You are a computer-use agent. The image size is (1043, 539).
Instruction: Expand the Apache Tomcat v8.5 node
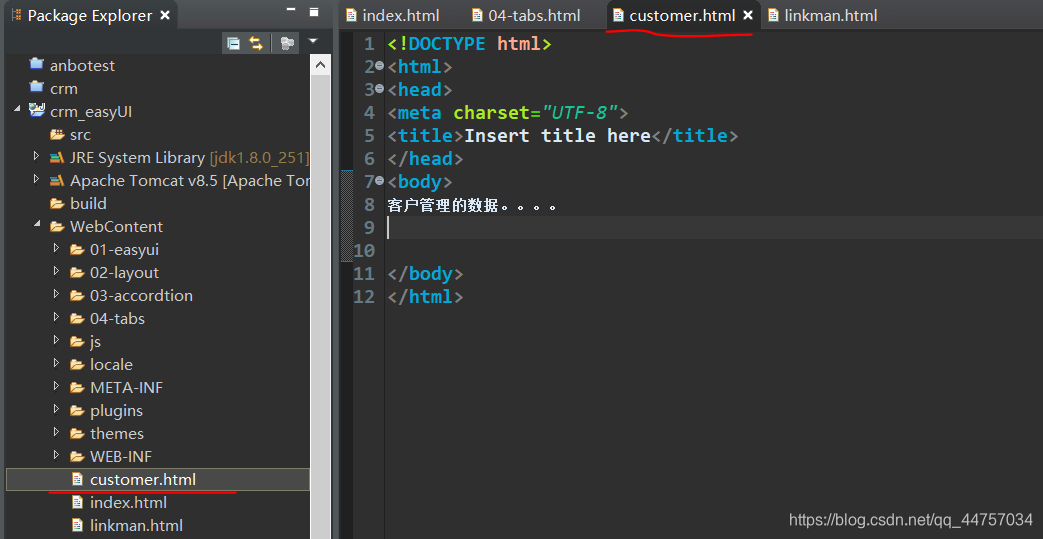(37, 179)
